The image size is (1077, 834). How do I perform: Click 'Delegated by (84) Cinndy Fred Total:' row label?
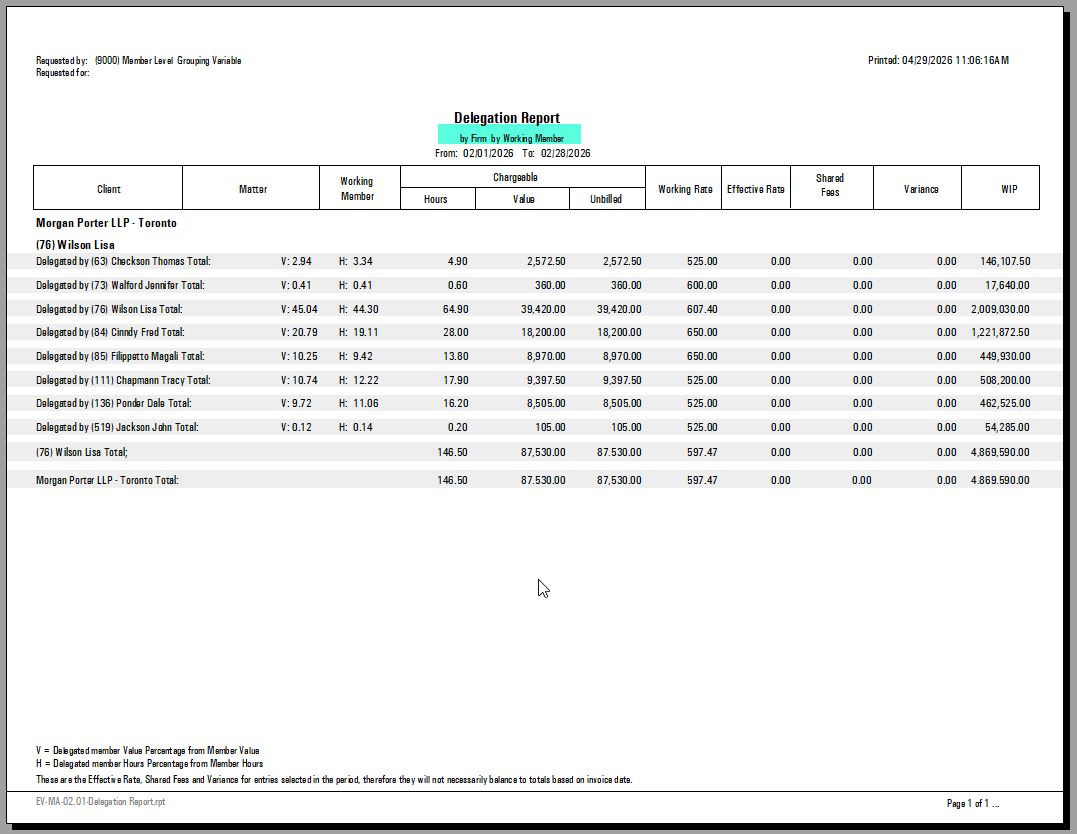pos(110,333)
